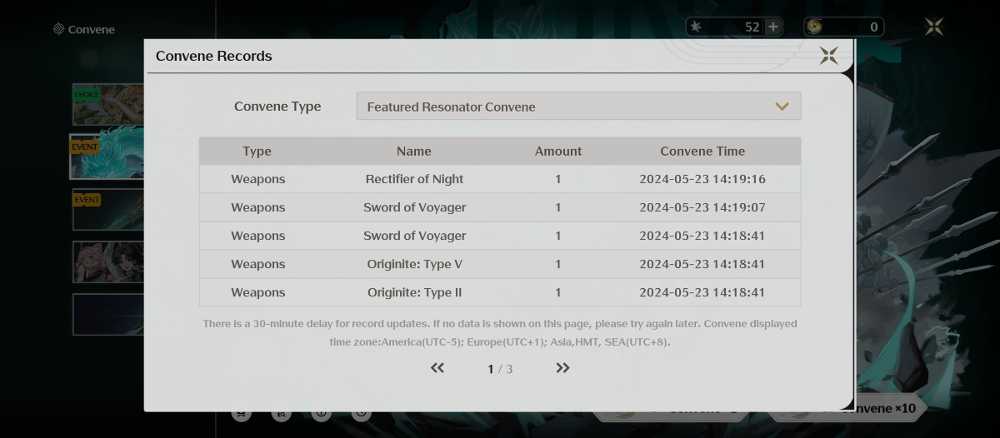Select the pink character banner thumbnail

point(108,262)
